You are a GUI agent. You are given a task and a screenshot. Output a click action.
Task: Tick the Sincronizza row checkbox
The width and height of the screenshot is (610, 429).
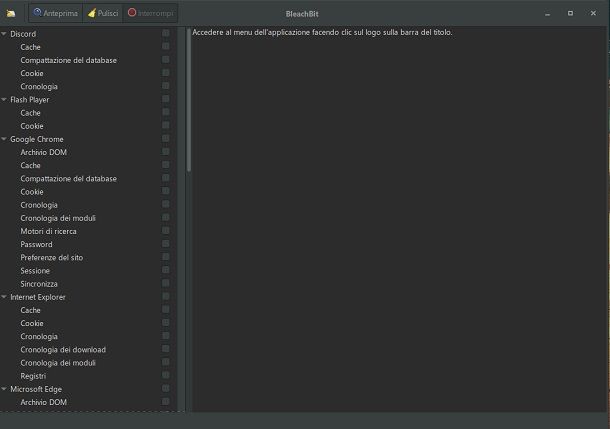[x=166, y=283]
